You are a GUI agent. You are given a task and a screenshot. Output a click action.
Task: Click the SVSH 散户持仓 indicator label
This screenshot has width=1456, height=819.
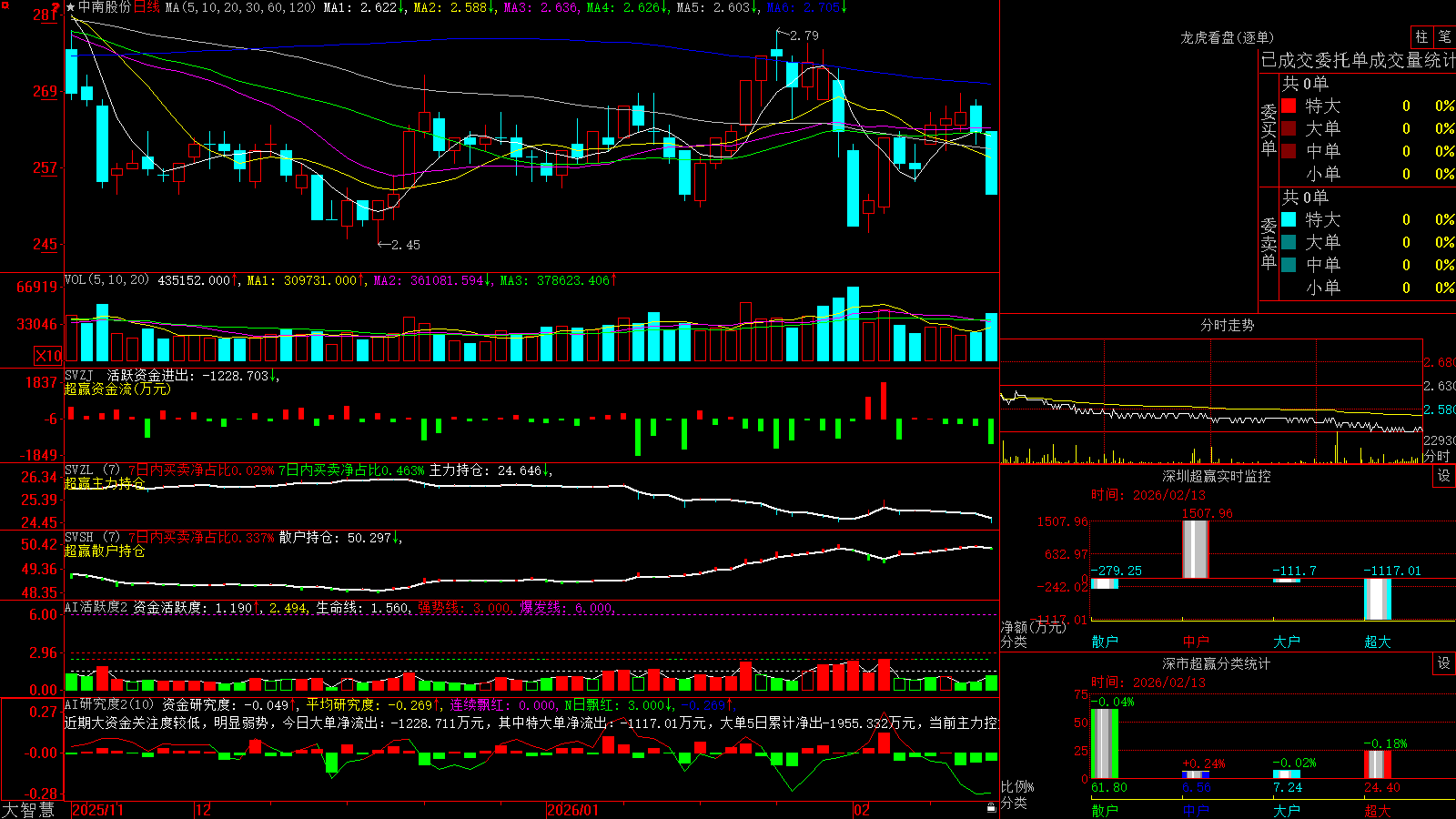click(91, 537)
